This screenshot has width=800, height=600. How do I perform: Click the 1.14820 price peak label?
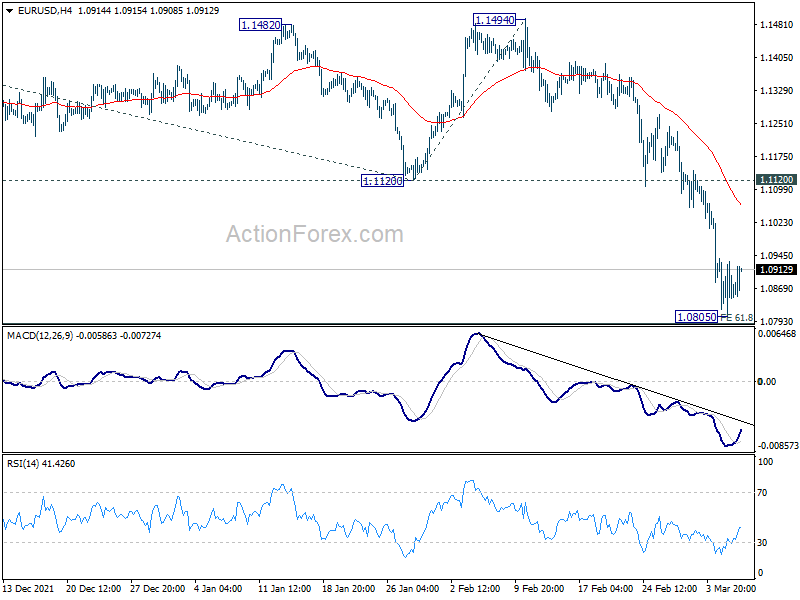click(x=261, y=25)
